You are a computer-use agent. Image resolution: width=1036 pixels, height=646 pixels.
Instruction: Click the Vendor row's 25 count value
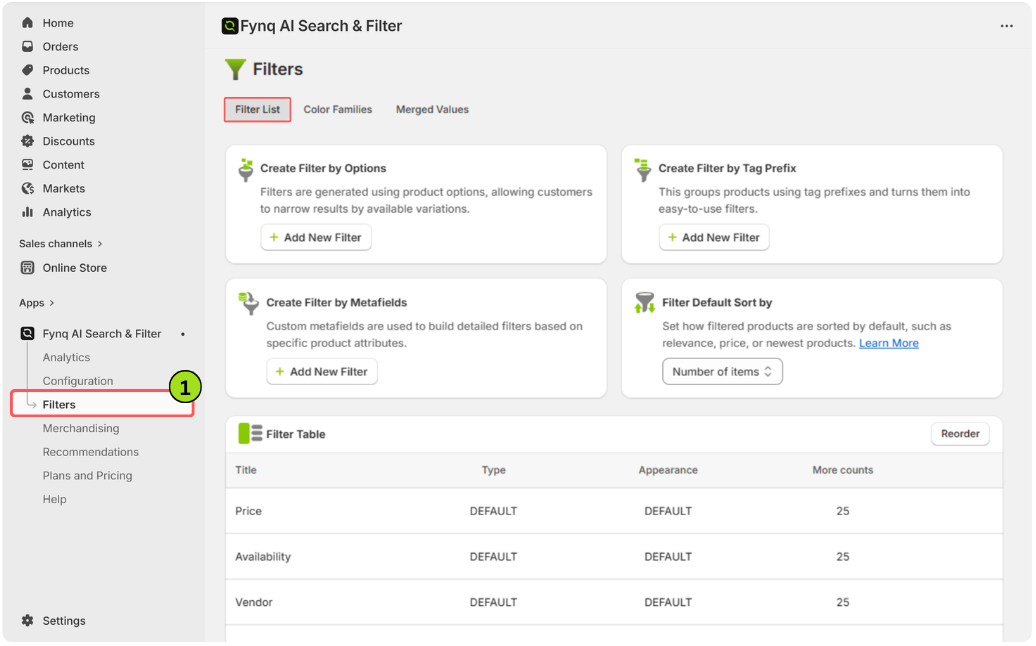[844, 603]
